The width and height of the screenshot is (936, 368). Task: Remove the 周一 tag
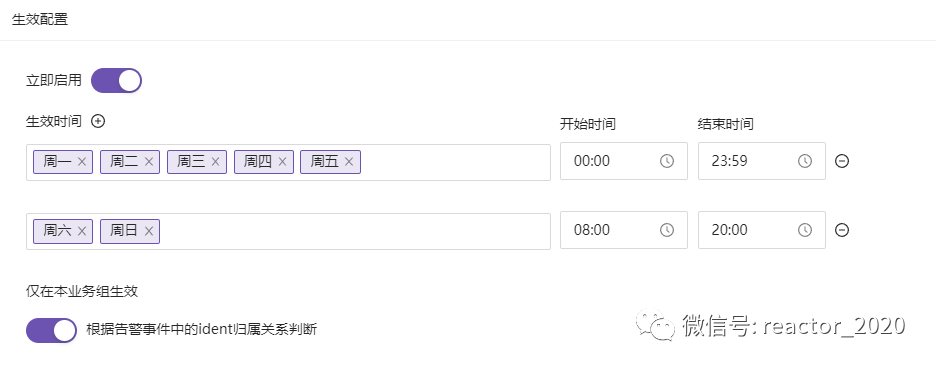point(82,162)
